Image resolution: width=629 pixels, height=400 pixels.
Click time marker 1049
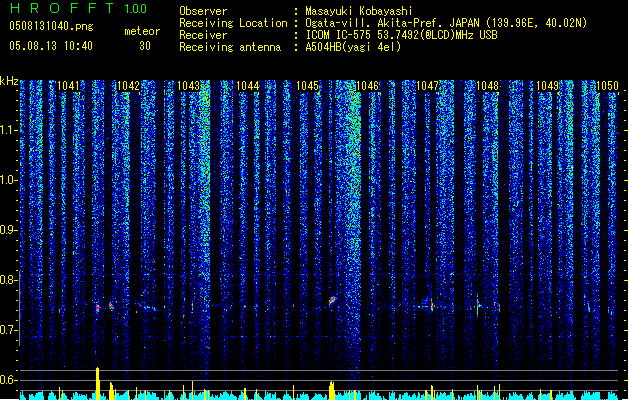coord(548,86)
